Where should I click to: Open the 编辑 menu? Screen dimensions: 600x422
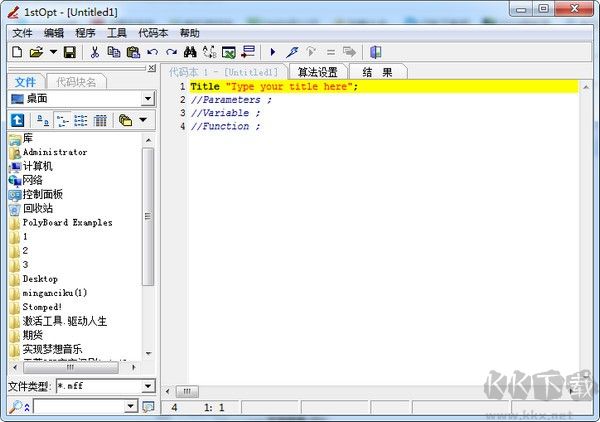tap(54, 33)
